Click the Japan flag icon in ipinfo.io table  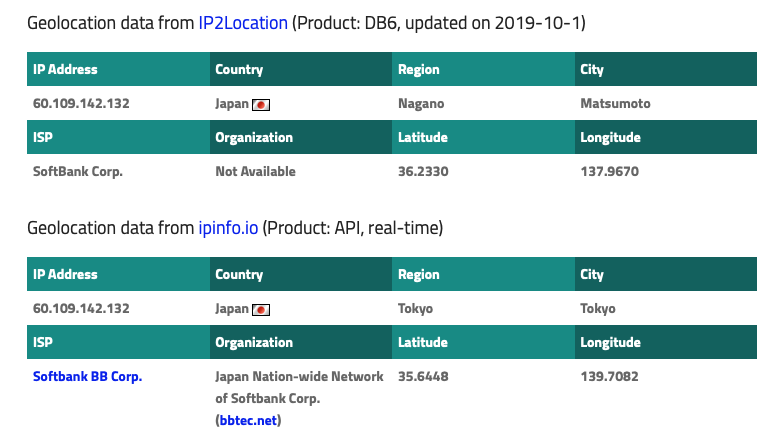point(261,310)
